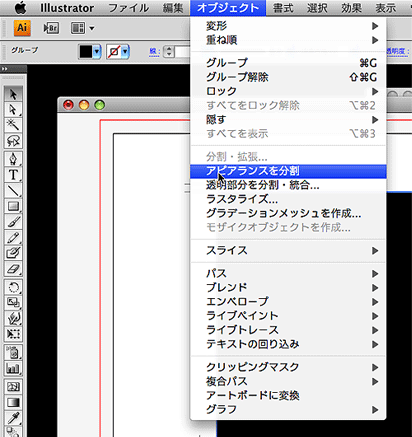Select the Free Transform tool
The height and width of the screenshot is (437, 412).
tap(13, 334)
